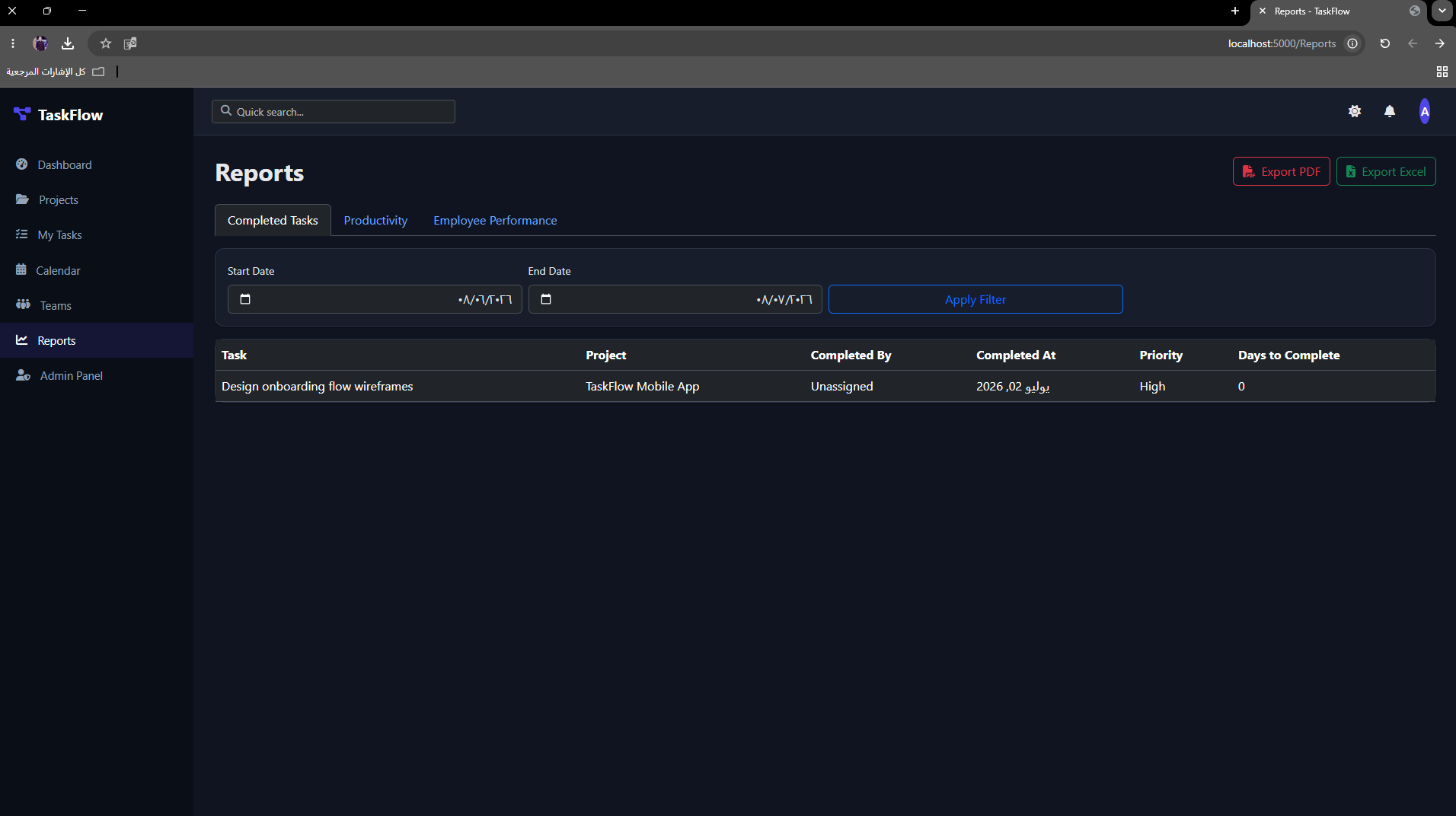Click the translate page icon

point(130,43)
